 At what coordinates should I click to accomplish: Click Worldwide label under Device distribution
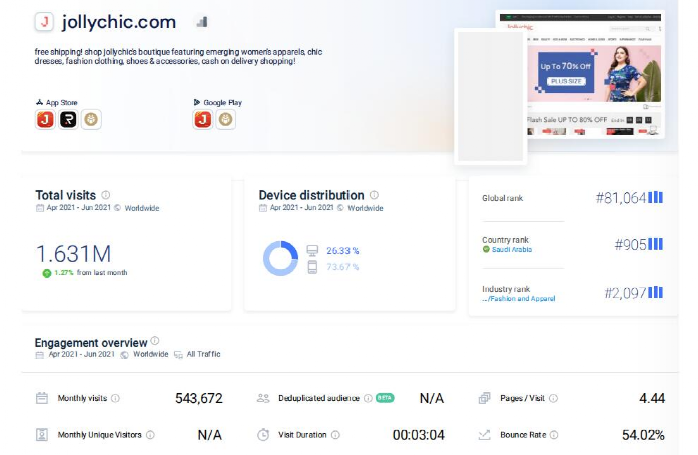click(365, 208)
